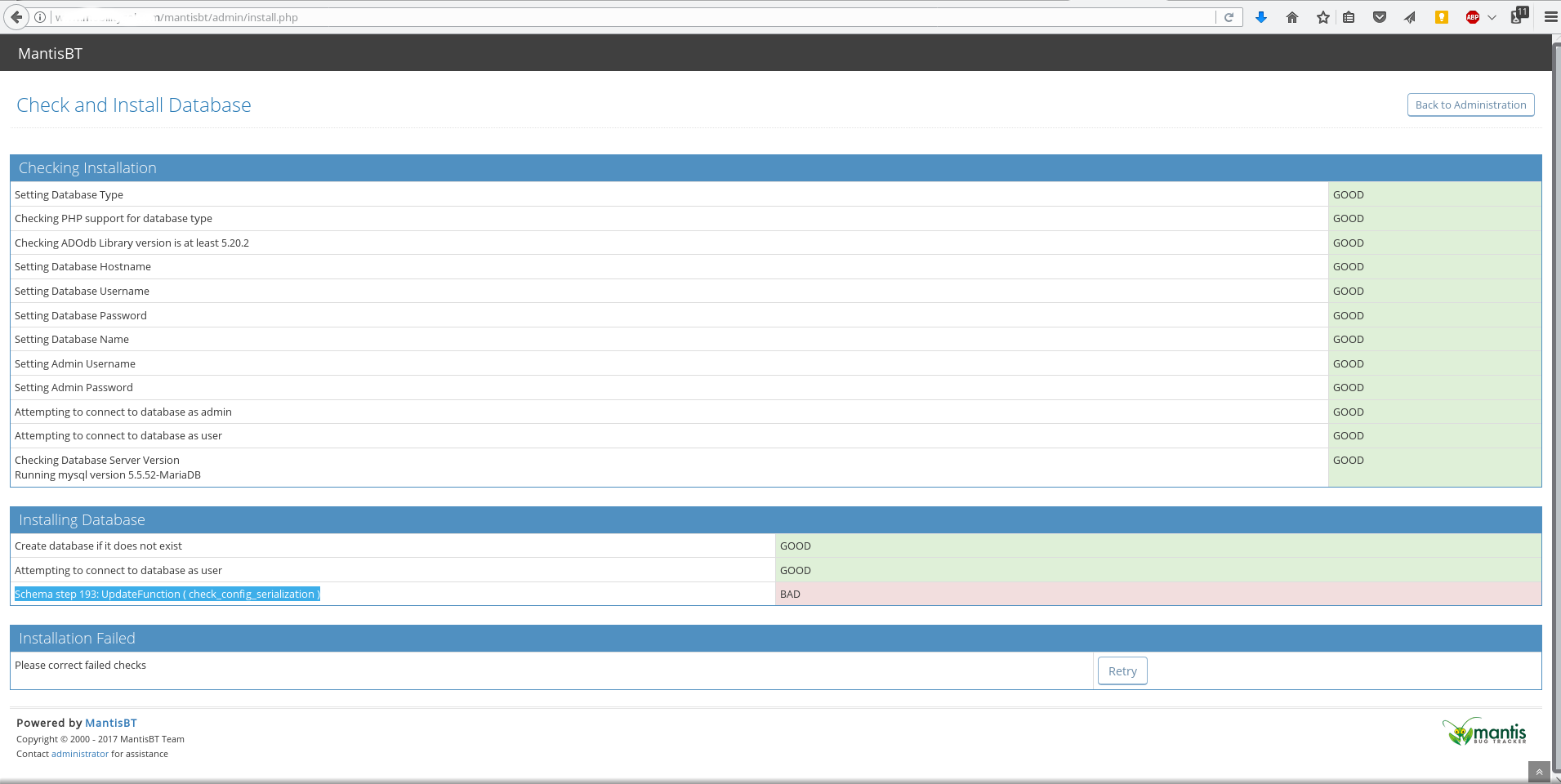Click the browser back arrow button
This screenshot has height=784, width=1561.
click(x=16, y=17)
